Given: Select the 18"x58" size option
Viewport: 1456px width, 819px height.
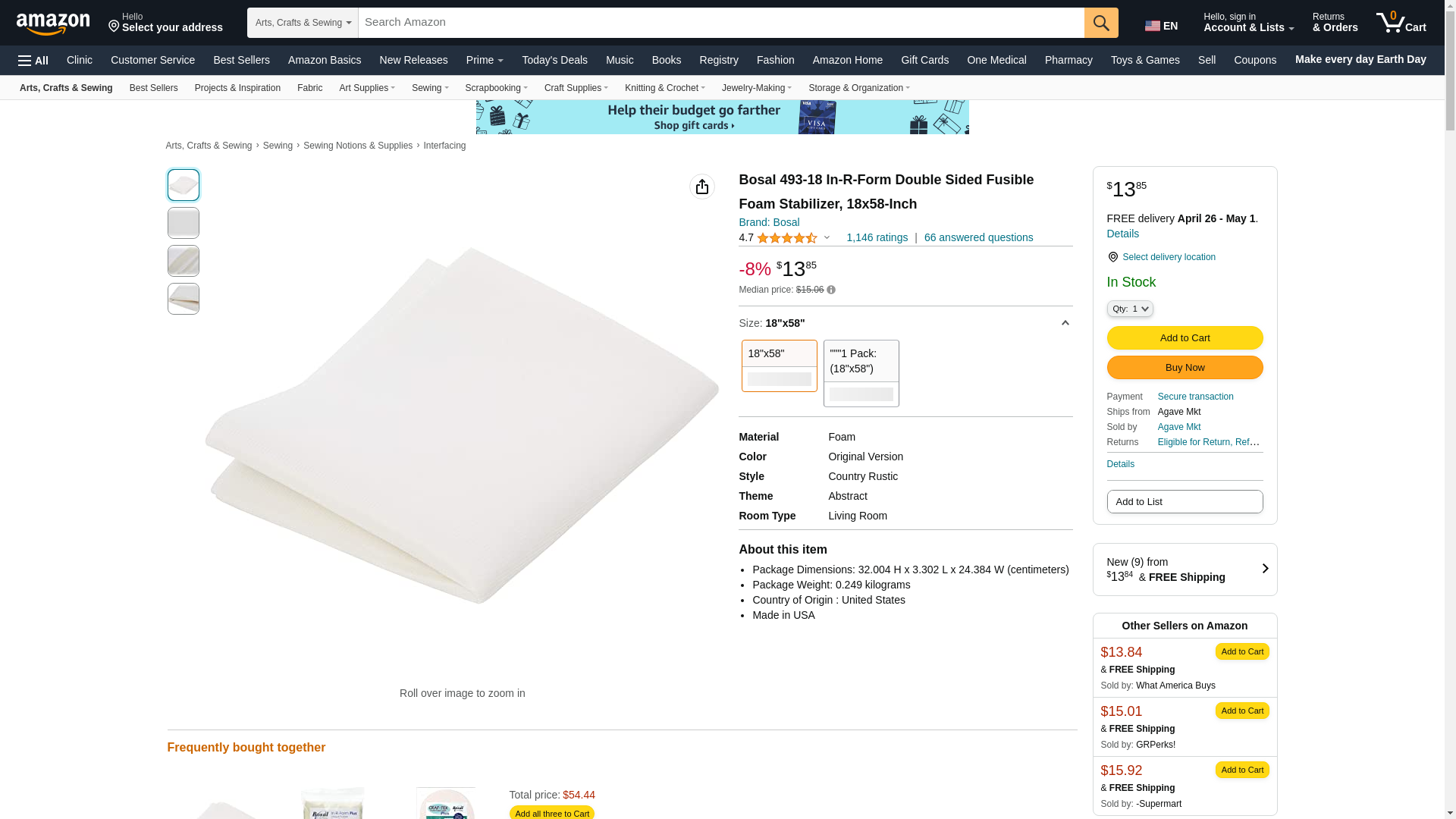Looking at the screenshot, I should coord(780,366).
